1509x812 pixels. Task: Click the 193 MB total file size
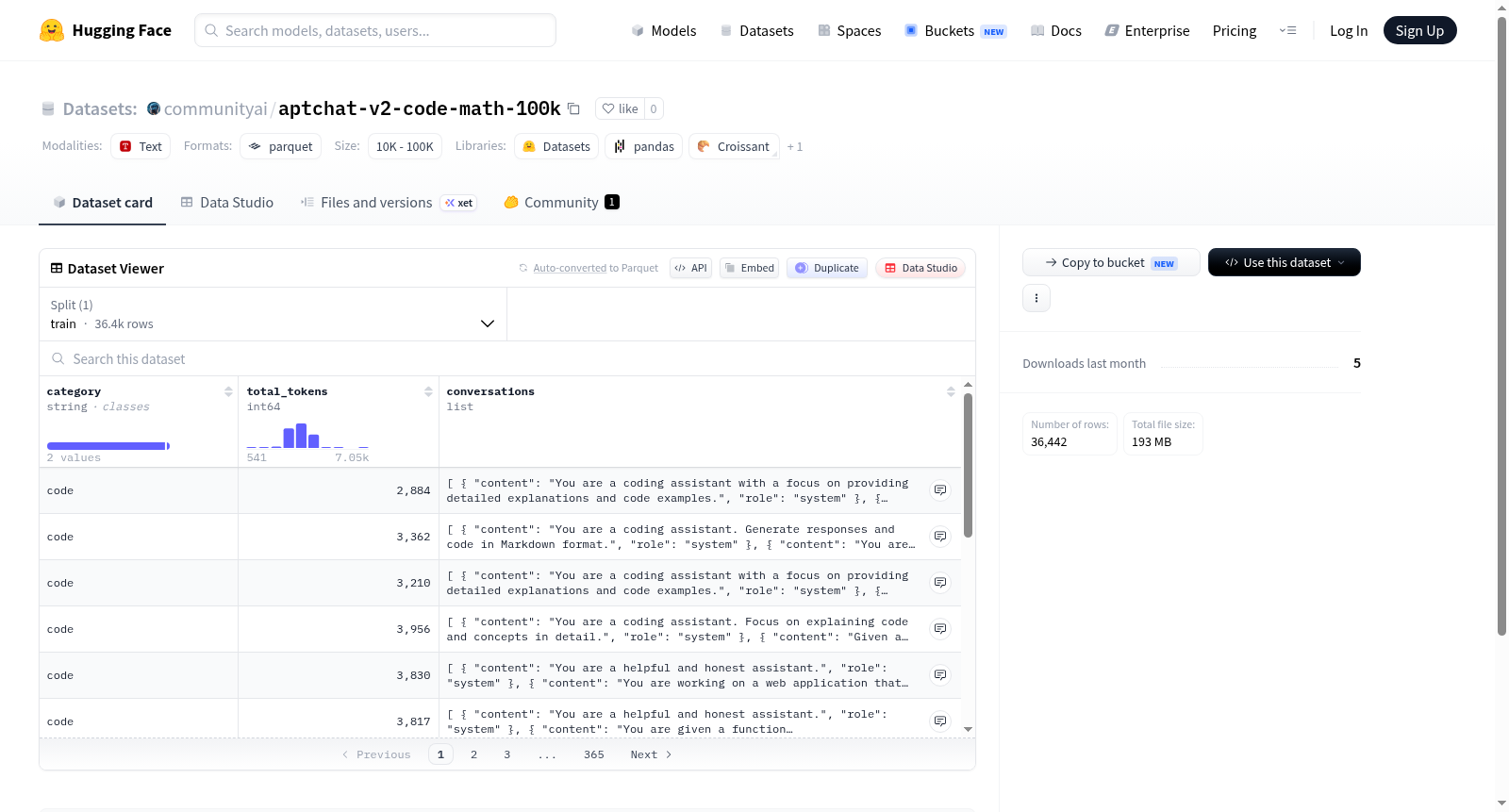(x=1152, y=442)
